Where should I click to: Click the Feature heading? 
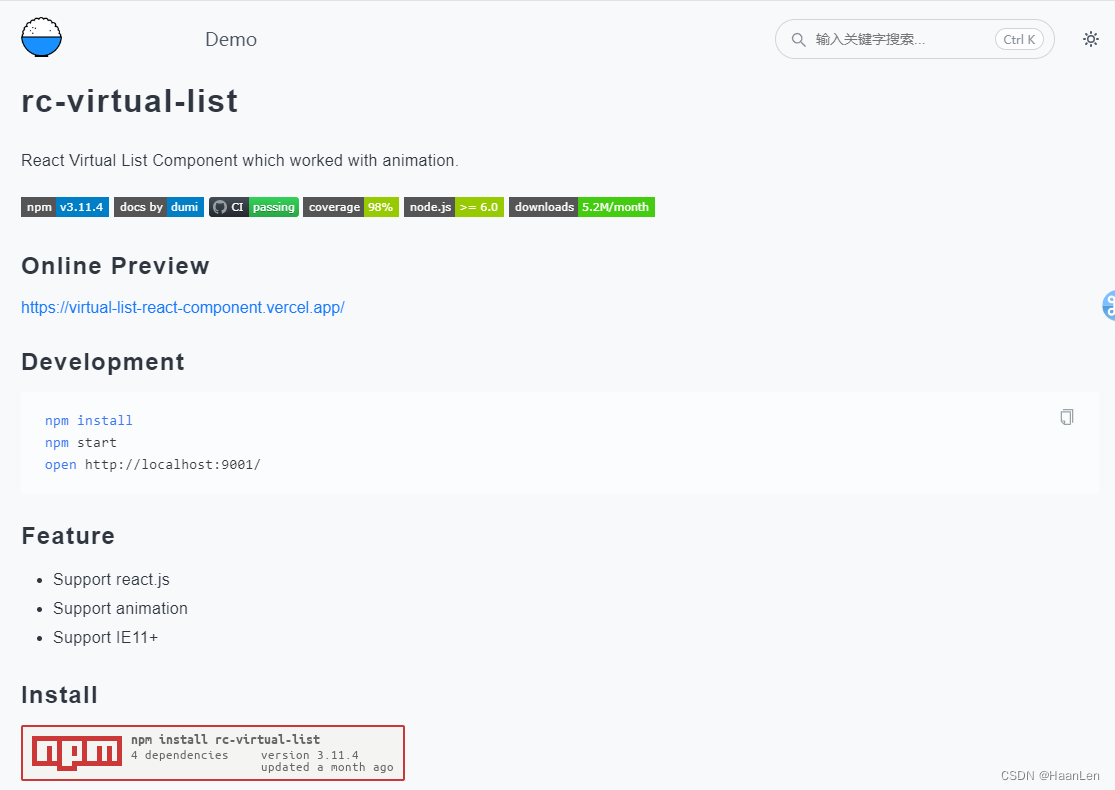68,535
